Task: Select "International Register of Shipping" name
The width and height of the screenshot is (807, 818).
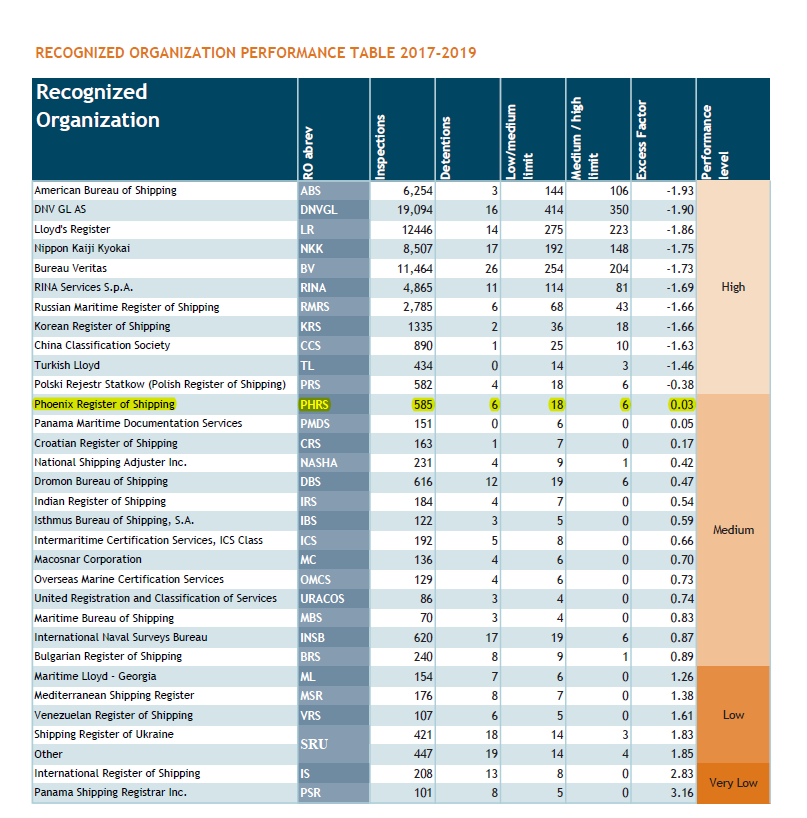Action: [117, 773]
